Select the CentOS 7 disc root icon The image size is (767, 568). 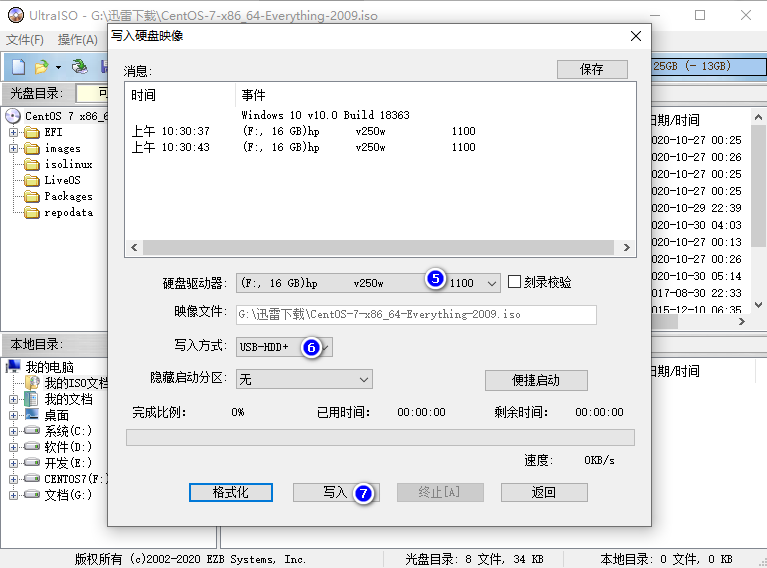13,116
